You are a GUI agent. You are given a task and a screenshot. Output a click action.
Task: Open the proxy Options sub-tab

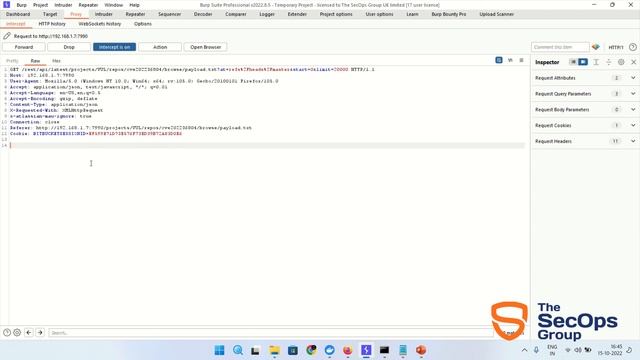(x=142, y=24)
